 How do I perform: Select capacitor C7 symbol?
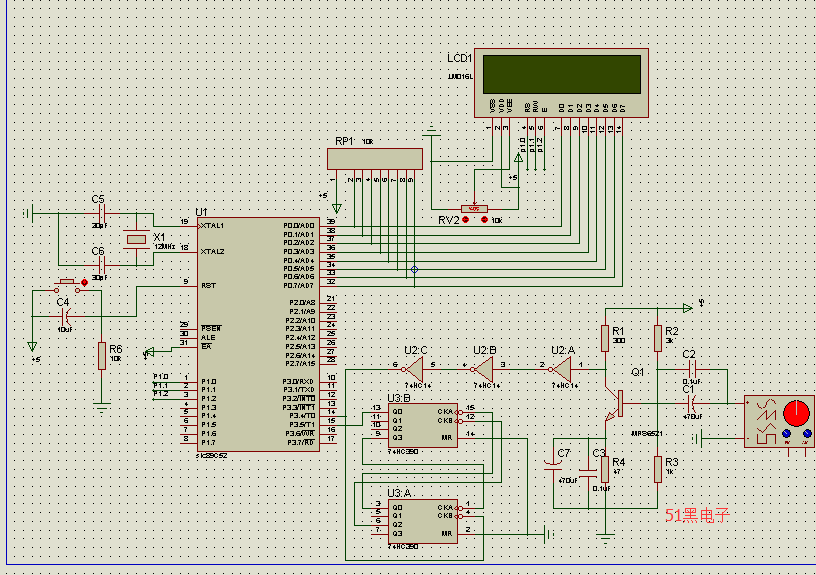[553, 465]
